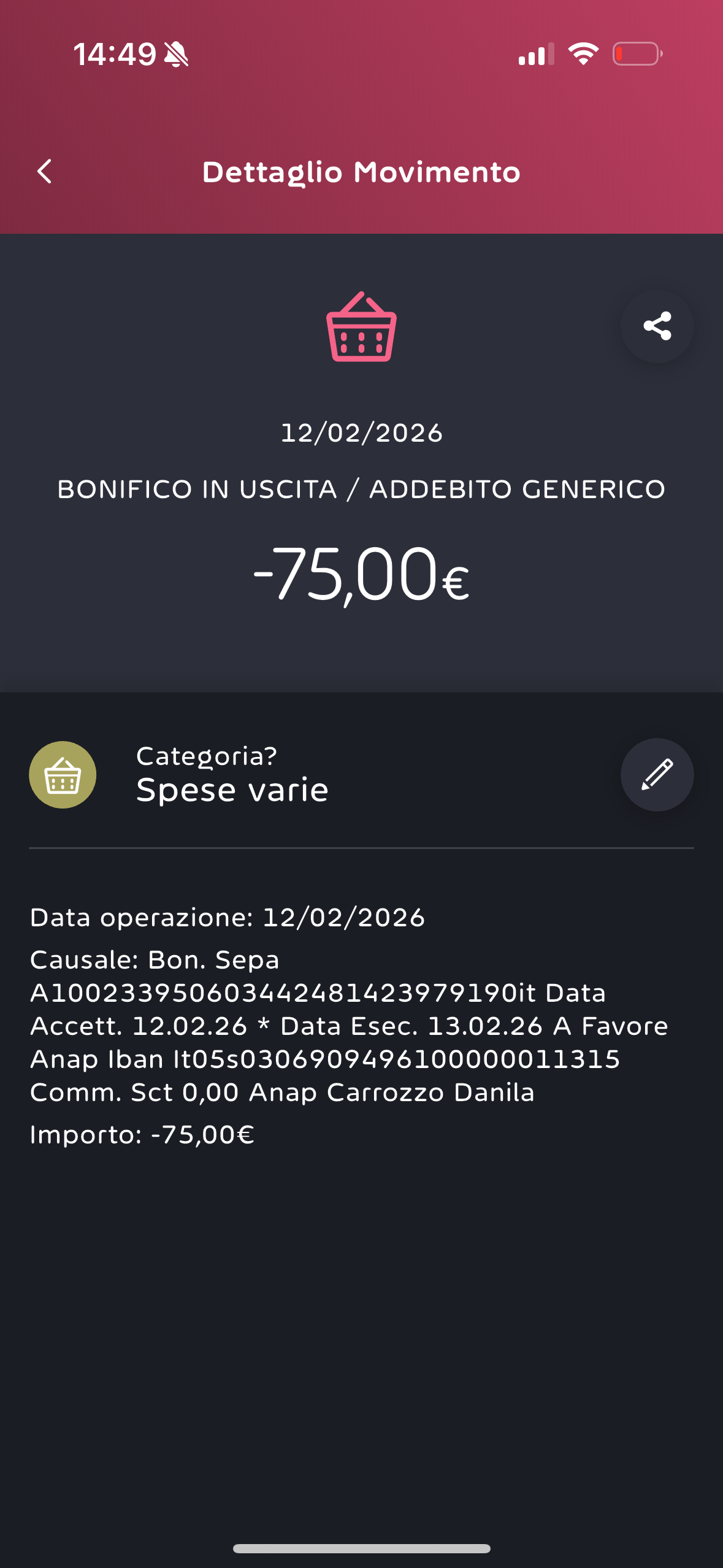Tap the olive Spese varie basket icon
Screen dimensions: 723x1568
pyautogui.click(x=63, y=774)
